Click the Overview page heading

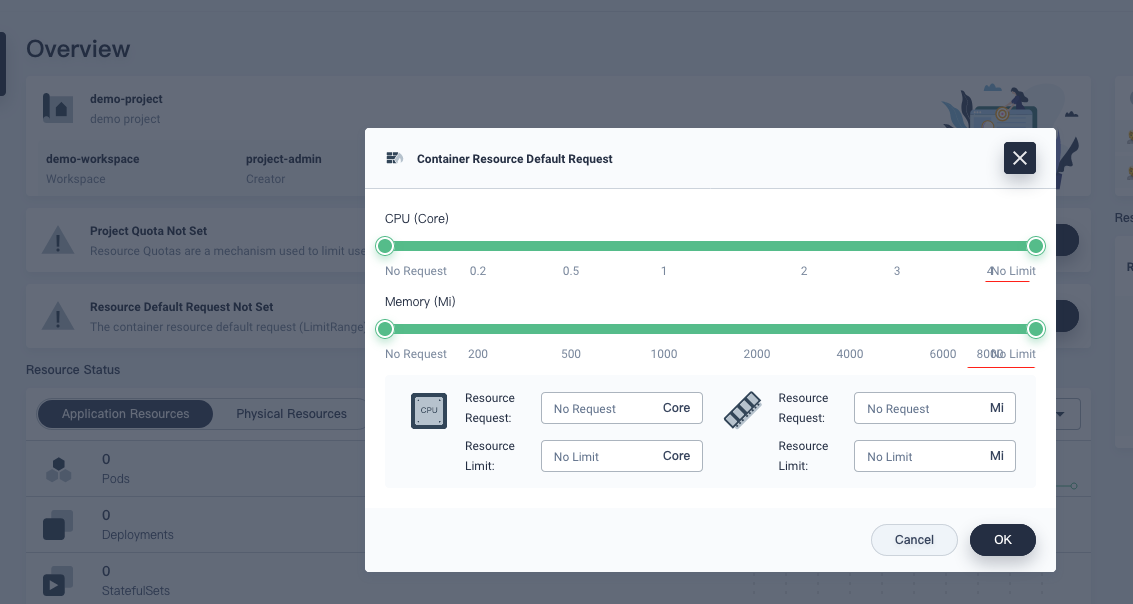[x=78, y=48]
